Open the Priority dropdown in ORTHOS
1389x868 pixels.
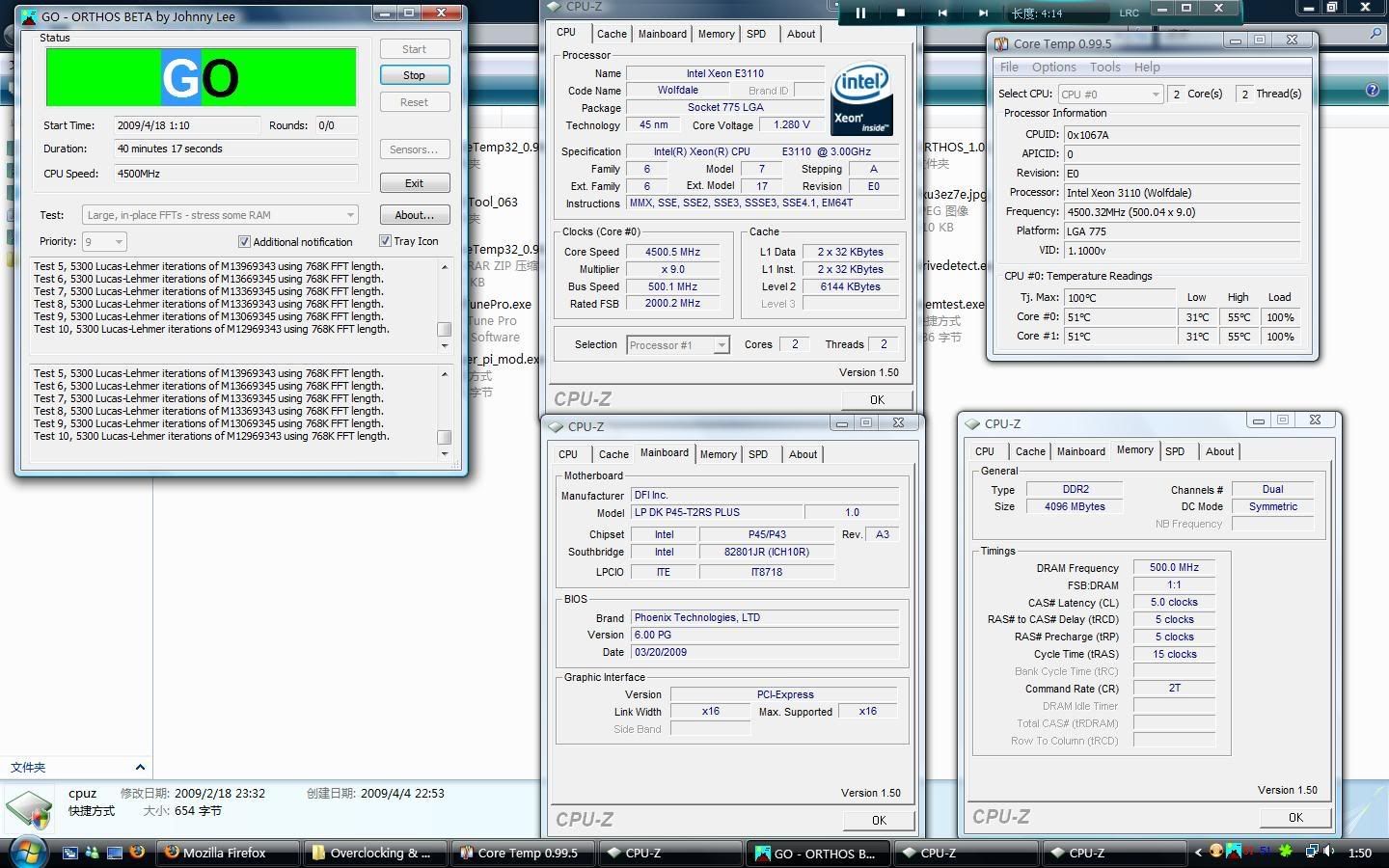pyautogui.click(x=104, y=242)
